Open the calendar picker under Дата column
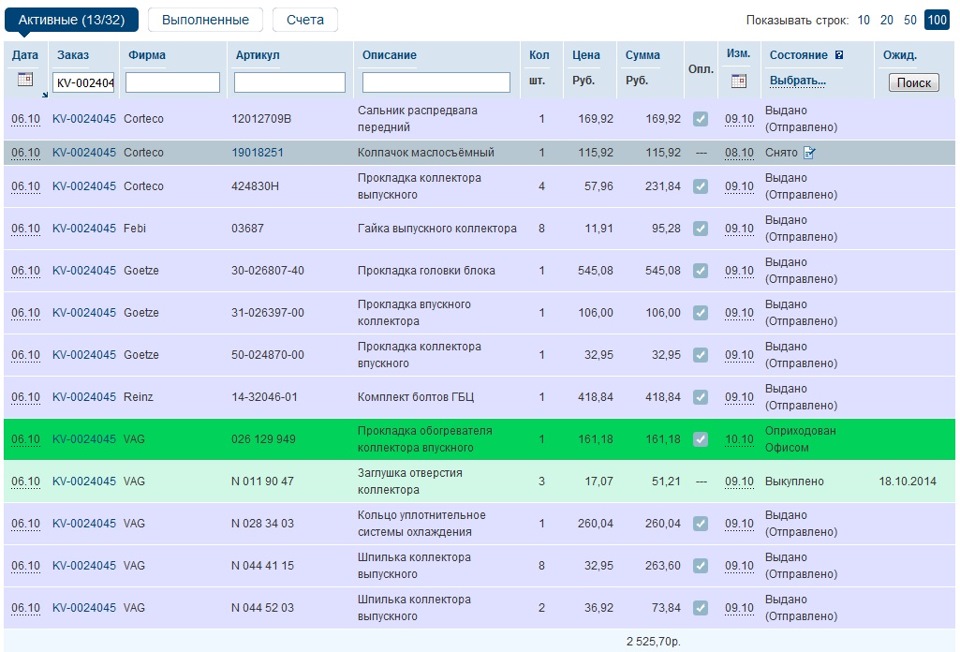Image resolution: width=960 pixels, height=652 pixels. (x=26, y=80)
